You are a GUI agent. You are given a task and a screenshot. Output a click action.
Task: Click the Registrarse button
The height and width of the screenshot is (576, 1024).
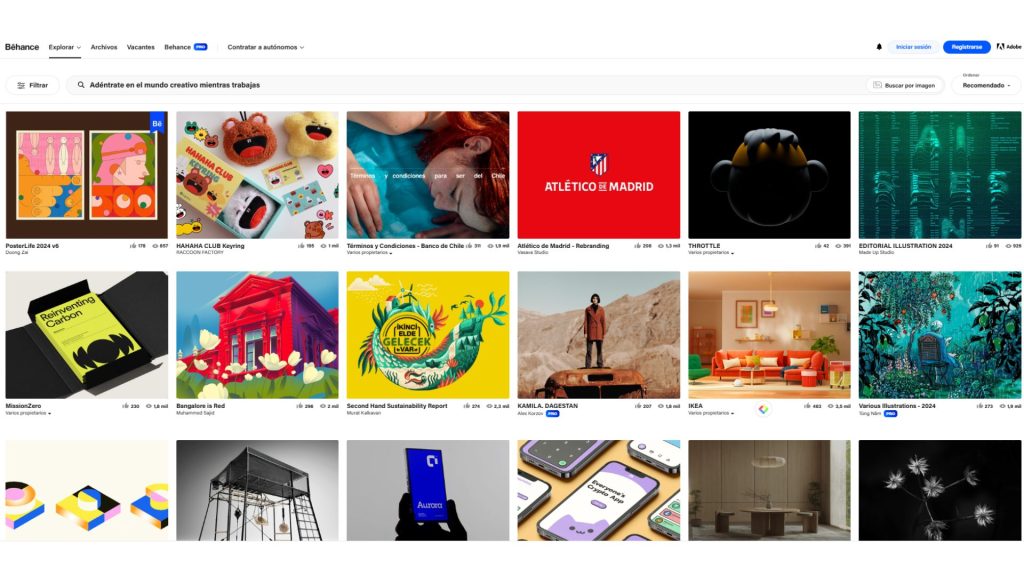[967, 47]
